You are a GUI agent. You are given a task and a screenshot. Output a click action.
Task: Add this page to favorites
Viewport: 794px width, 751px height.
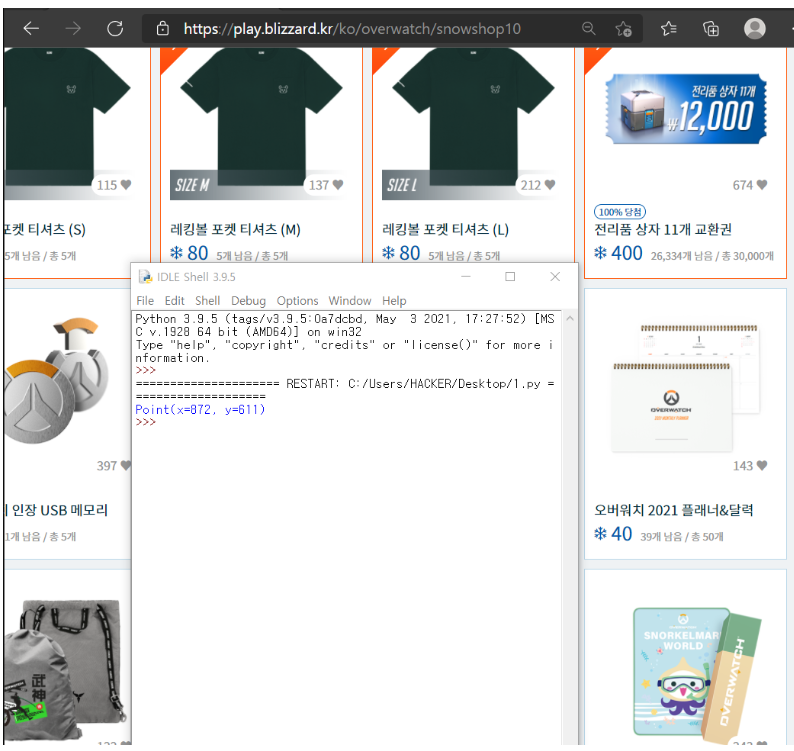click(623, 29)
